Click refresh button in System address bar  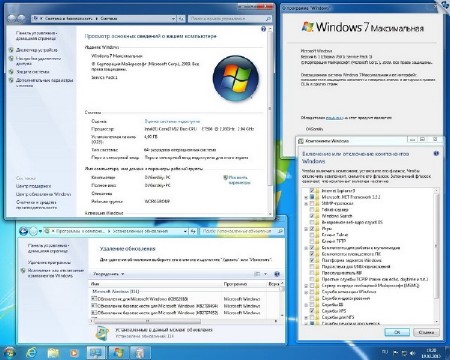point(182,19)
